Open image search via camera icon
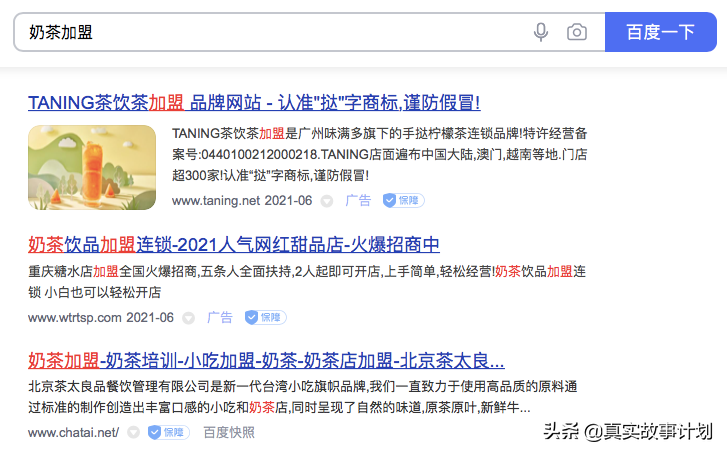The height and width of the screenshot is (454, 727). (x=577, y=32)
